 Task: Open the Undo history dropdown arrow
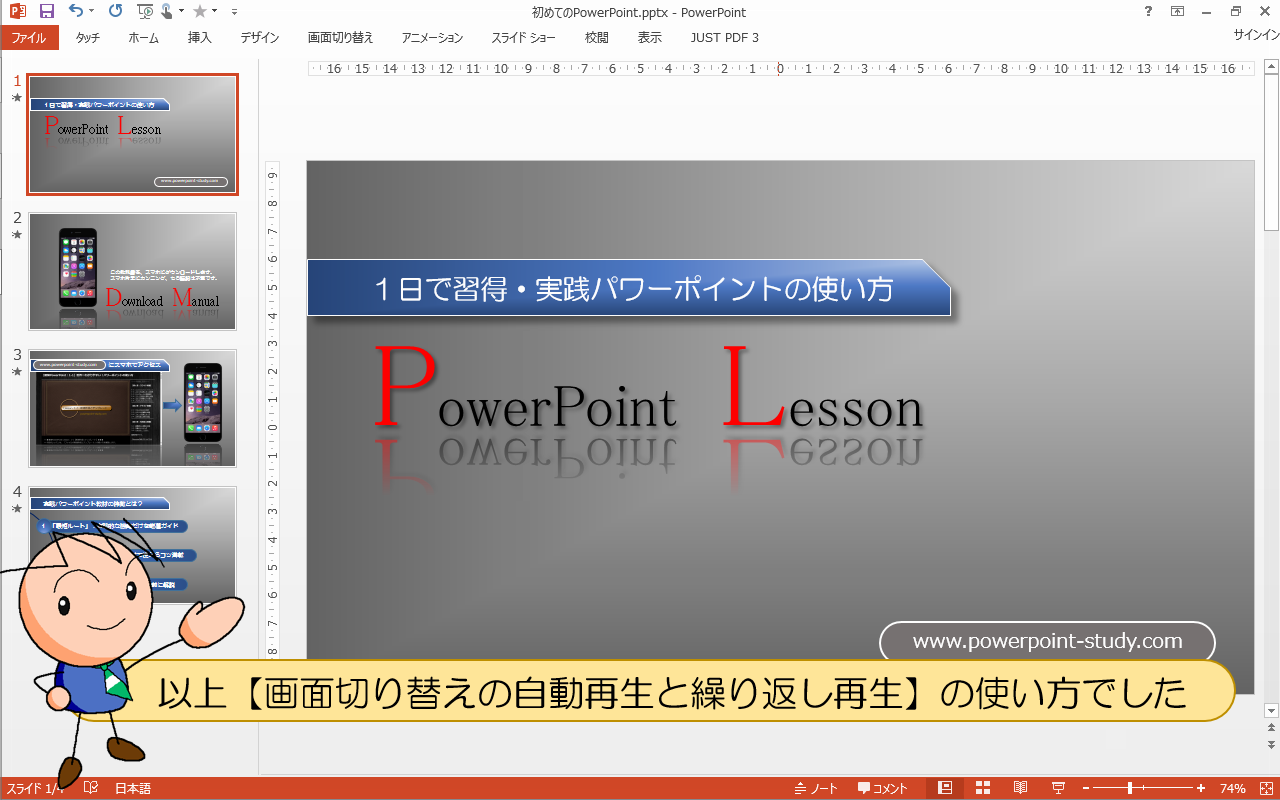click(91, 12)
